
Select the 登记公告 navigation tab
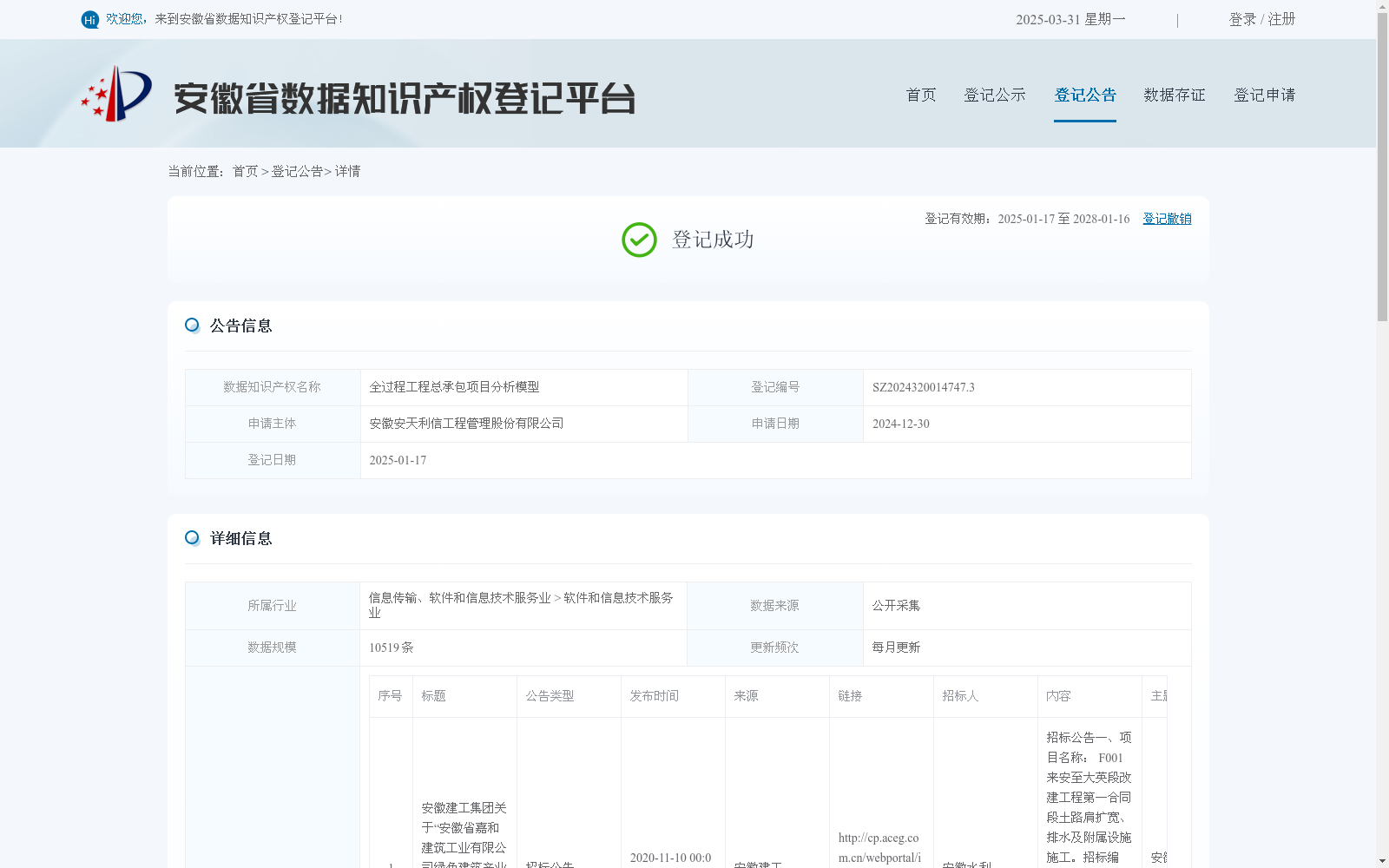click(x=1085, y=95)
